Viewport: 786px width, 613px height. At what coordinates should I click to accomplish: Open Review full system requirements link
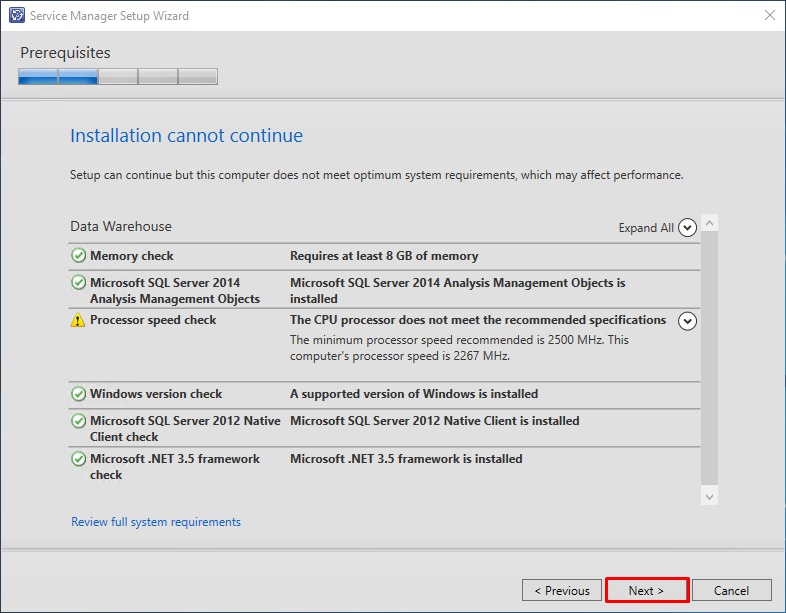pyautogui.click(x=156, y=522)
